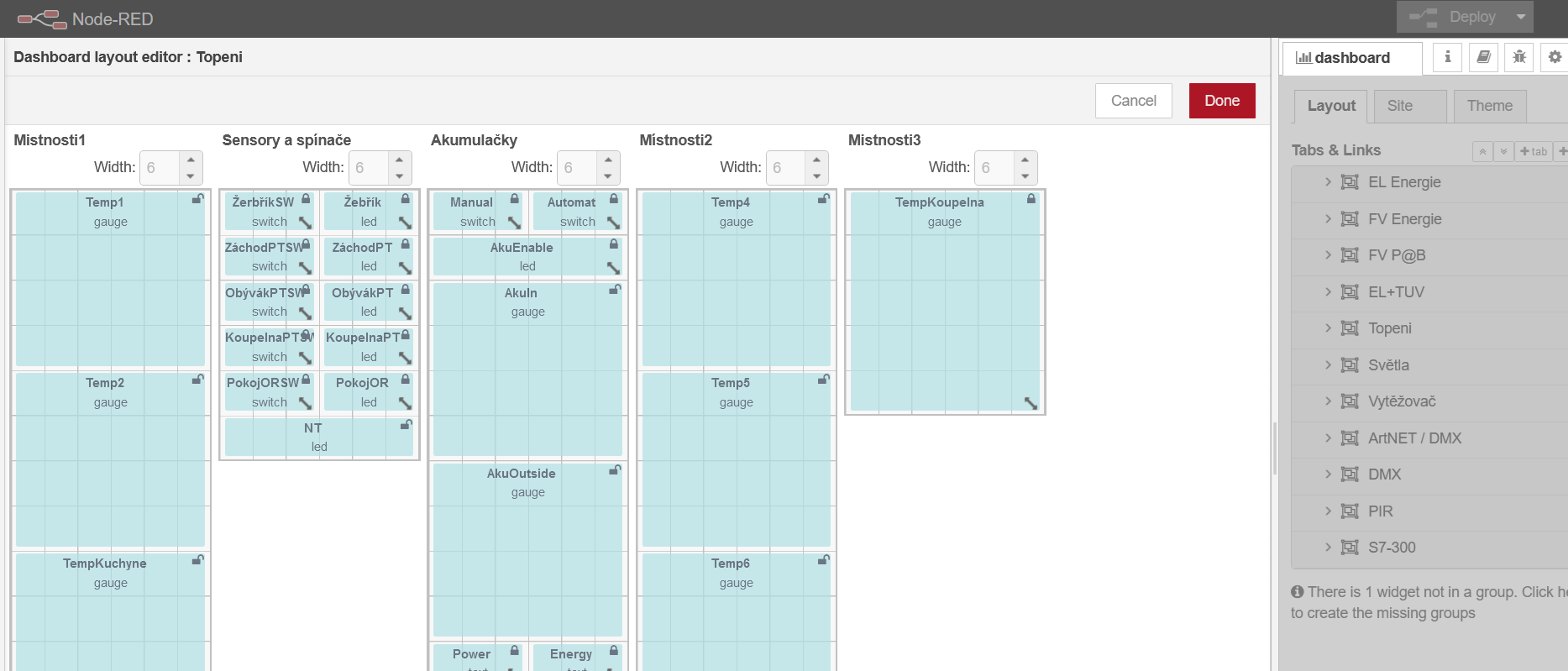Toggle lock on NT led widget
The height and width of the screenshot is (671, 1568).
click(x=406, y=425)
